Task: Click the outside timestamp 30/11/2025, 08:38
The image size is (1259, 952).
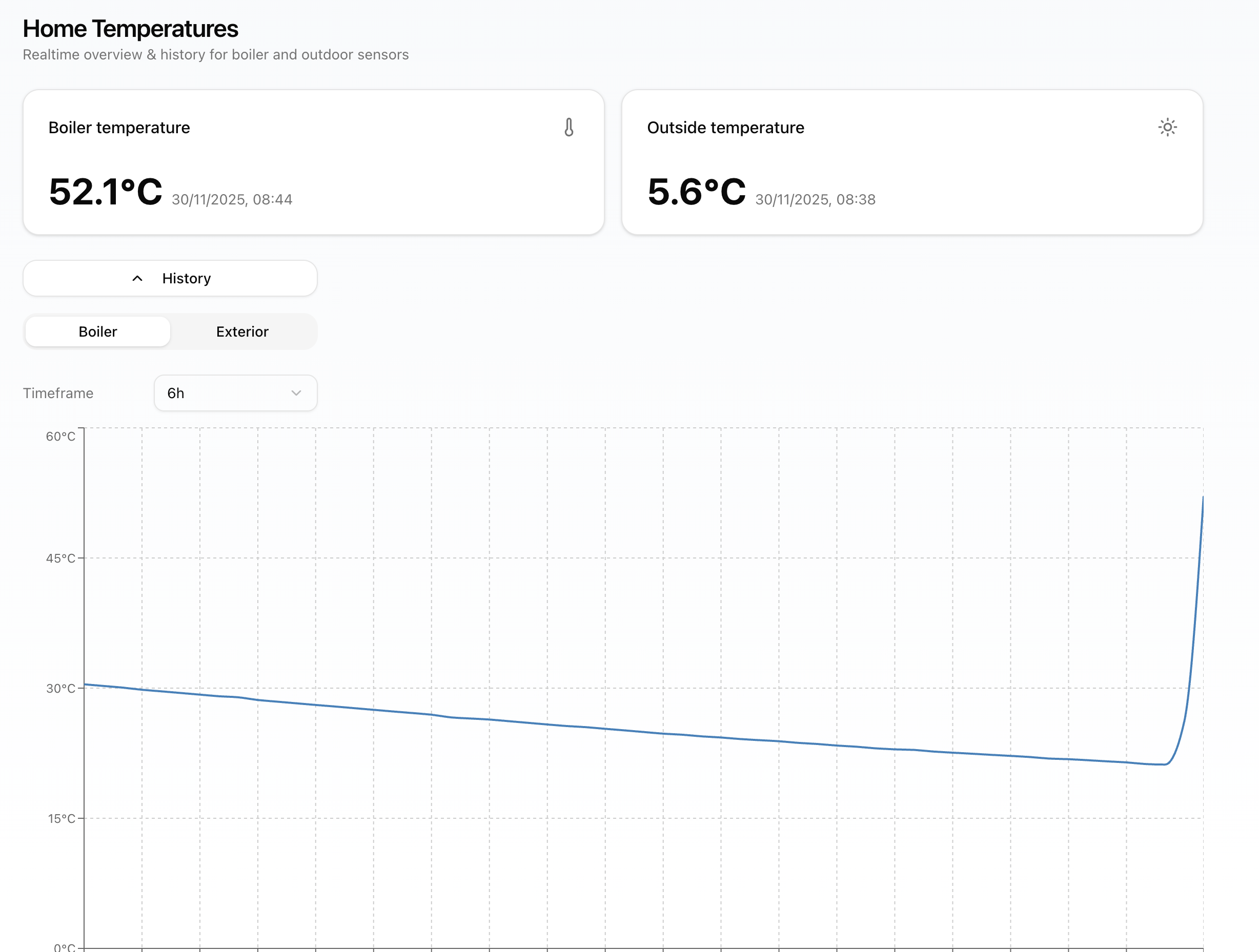Action: tap(815, 200)
